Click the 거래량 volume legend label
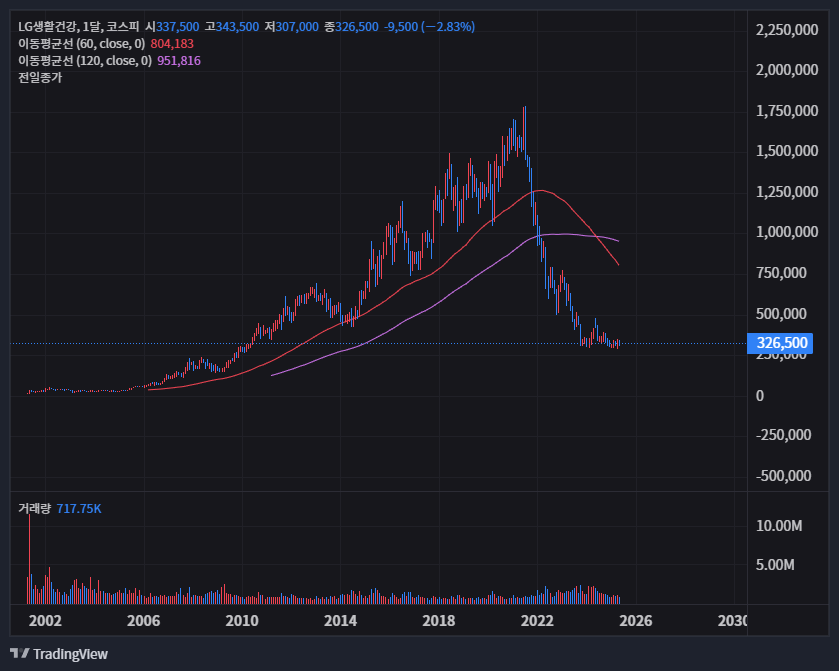The image size is (839, 671). (x=34, y=508)
